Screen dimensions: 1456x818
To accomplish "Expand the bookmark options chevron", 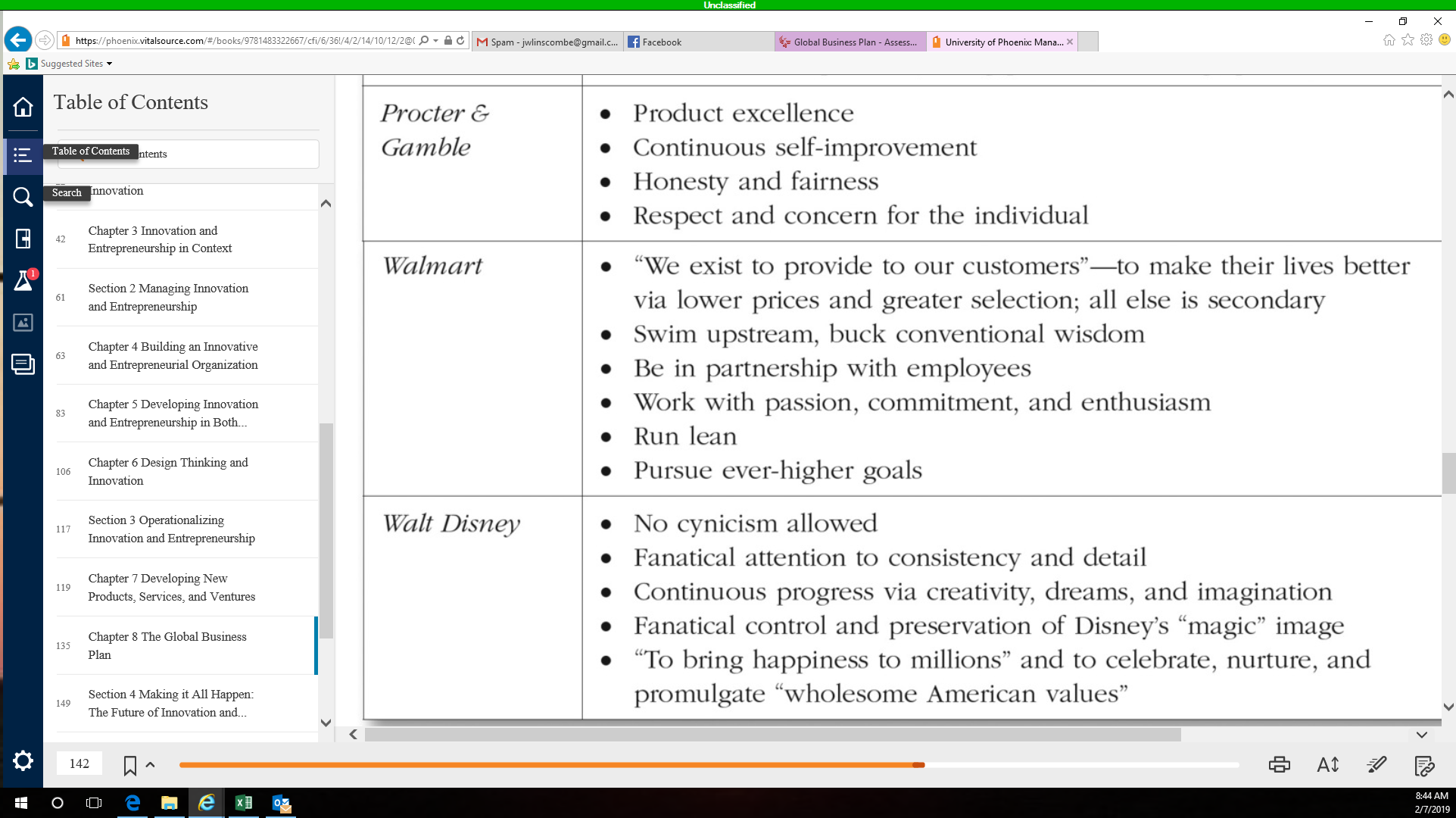I will [x=150, y=765].
